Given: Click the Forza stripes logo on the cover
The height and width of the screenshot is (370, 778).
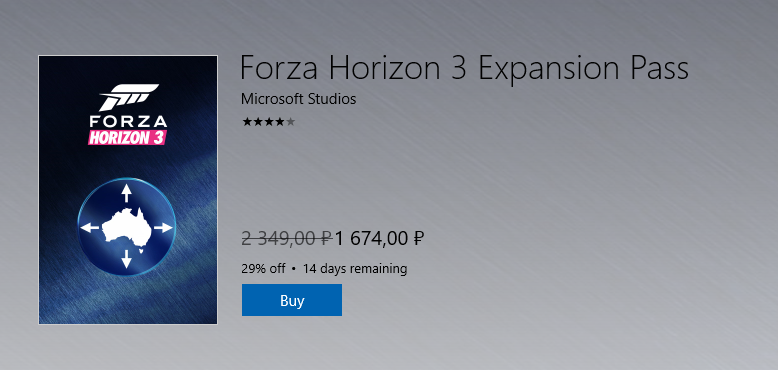Looking at the screenshot, I should coord(129,97).
